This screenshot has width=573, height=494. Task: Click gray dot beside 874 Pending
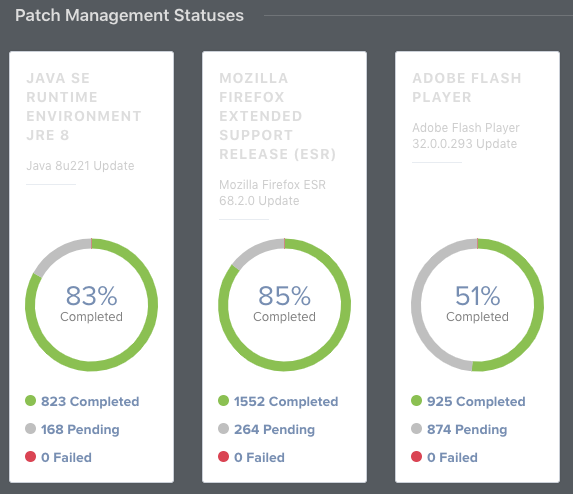(x=417, y=428)
